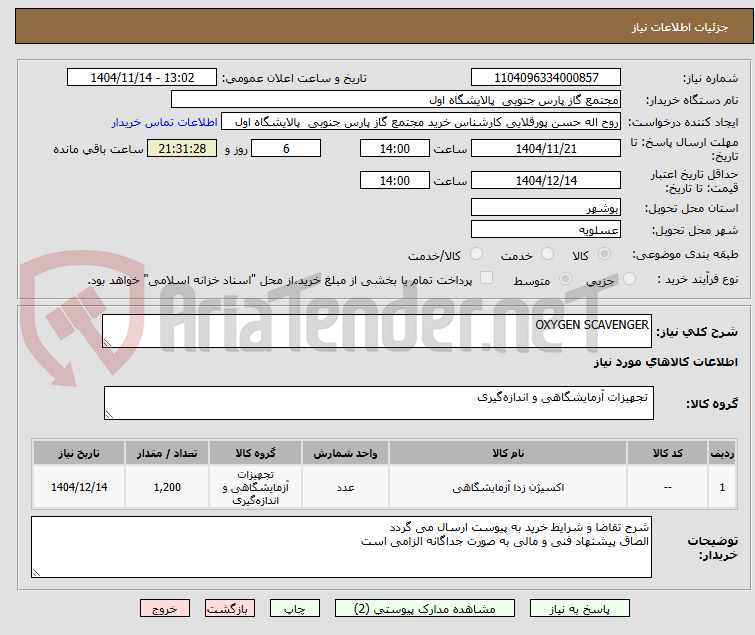Select the 'خدمت' radio button
Screen dimensions: 755x635
click(x=547, y=254)
